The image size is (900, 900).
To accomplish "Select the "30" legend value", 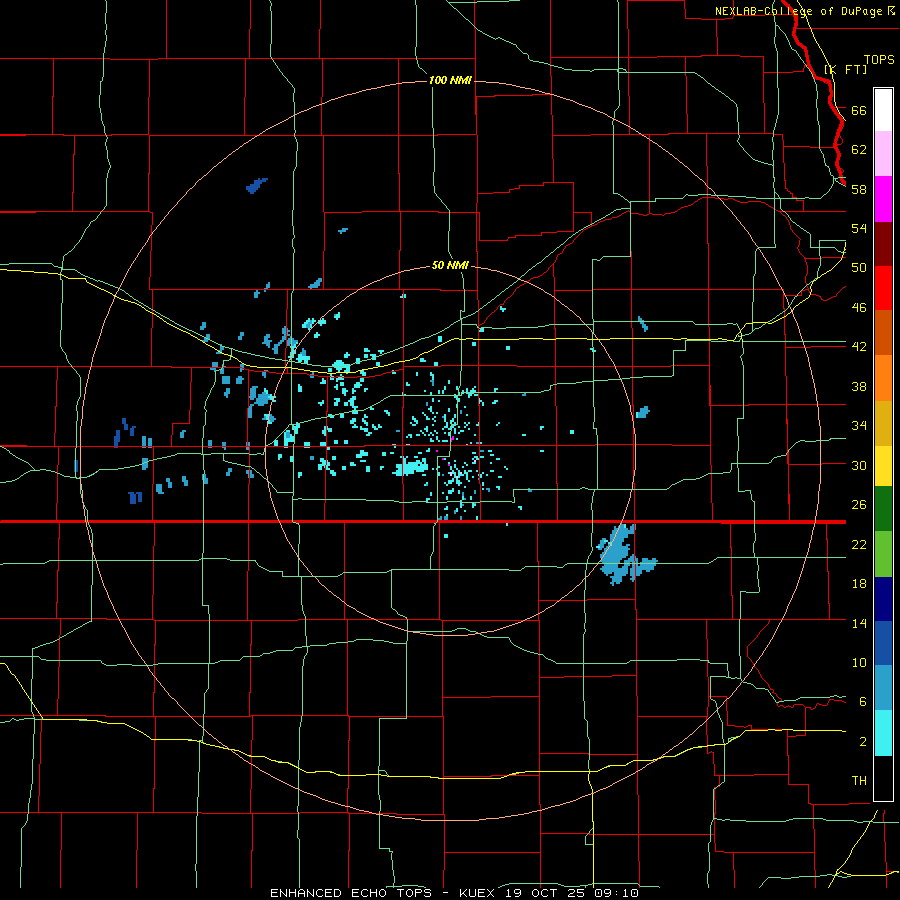I will (x=859, y=465).
